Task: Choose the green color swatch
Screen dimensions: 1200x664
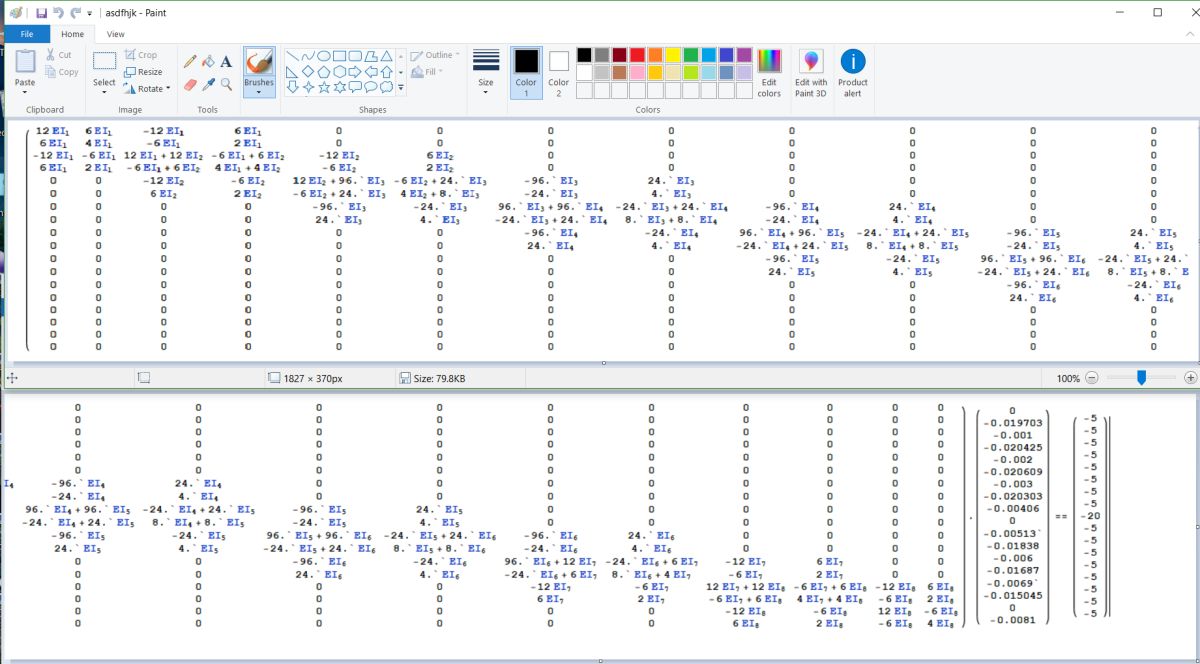Action: [x=692, y=55]
